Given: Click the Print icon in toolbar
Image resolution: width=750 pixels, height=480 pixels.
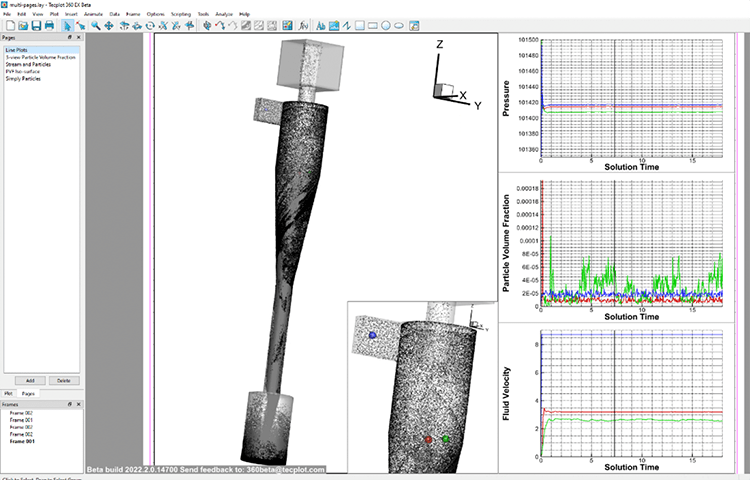Looking at the screenshot, I should click(49, 25).
